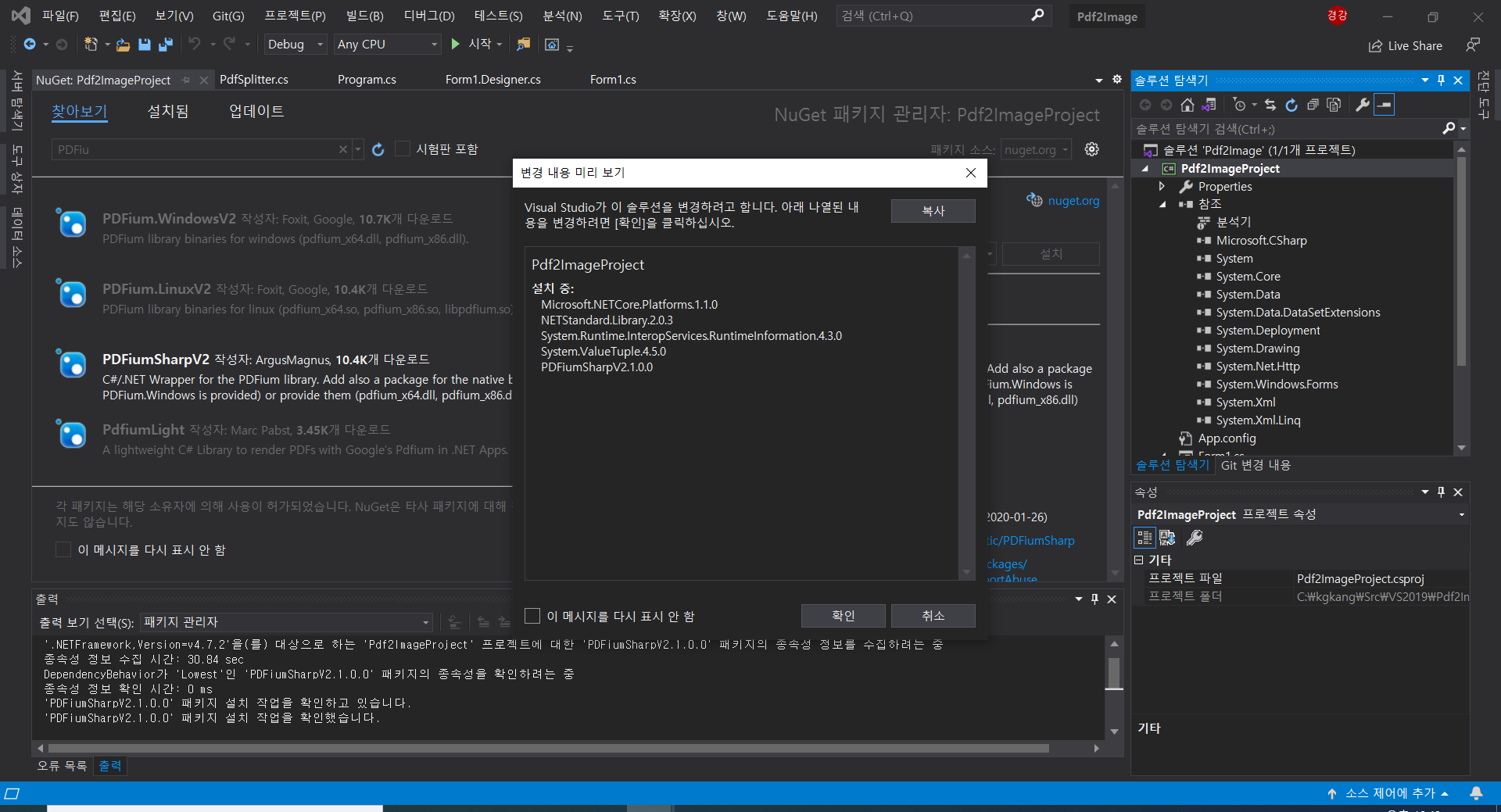Screen dimensions: 1501x812
Task: Switch to the Form1.Designer.cs tab
Action: (493, 79)
